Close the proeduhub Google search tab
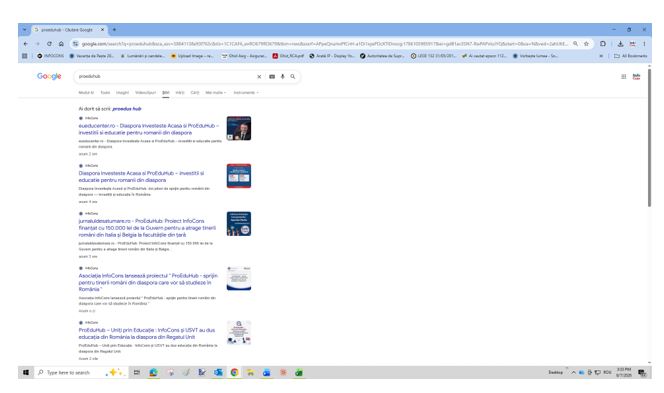Viewport: 664px width, 393px height. point(102,30)
